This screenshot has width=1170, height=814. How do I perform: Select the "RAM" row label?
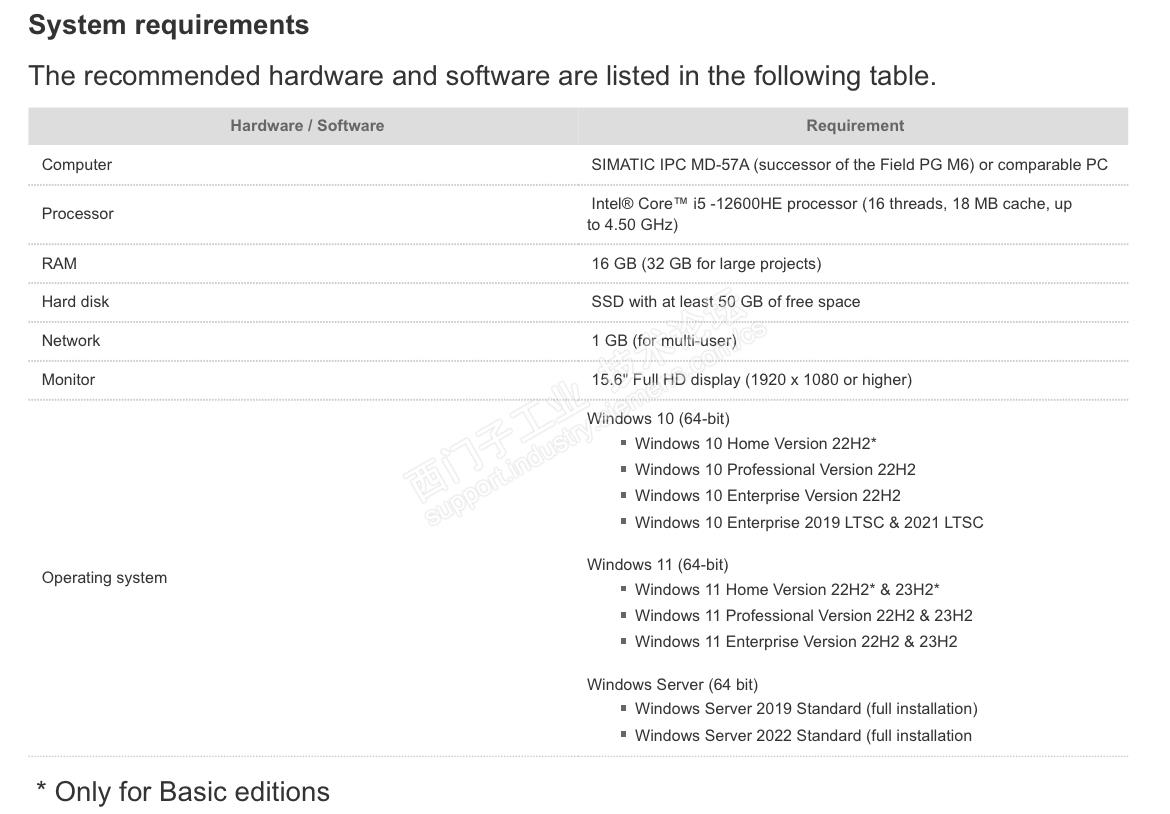(x=59, y=264)
